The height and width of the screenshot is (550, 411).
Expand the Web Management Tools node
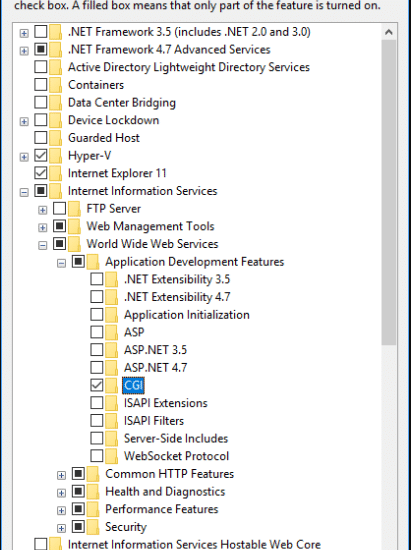pos(42,227)
